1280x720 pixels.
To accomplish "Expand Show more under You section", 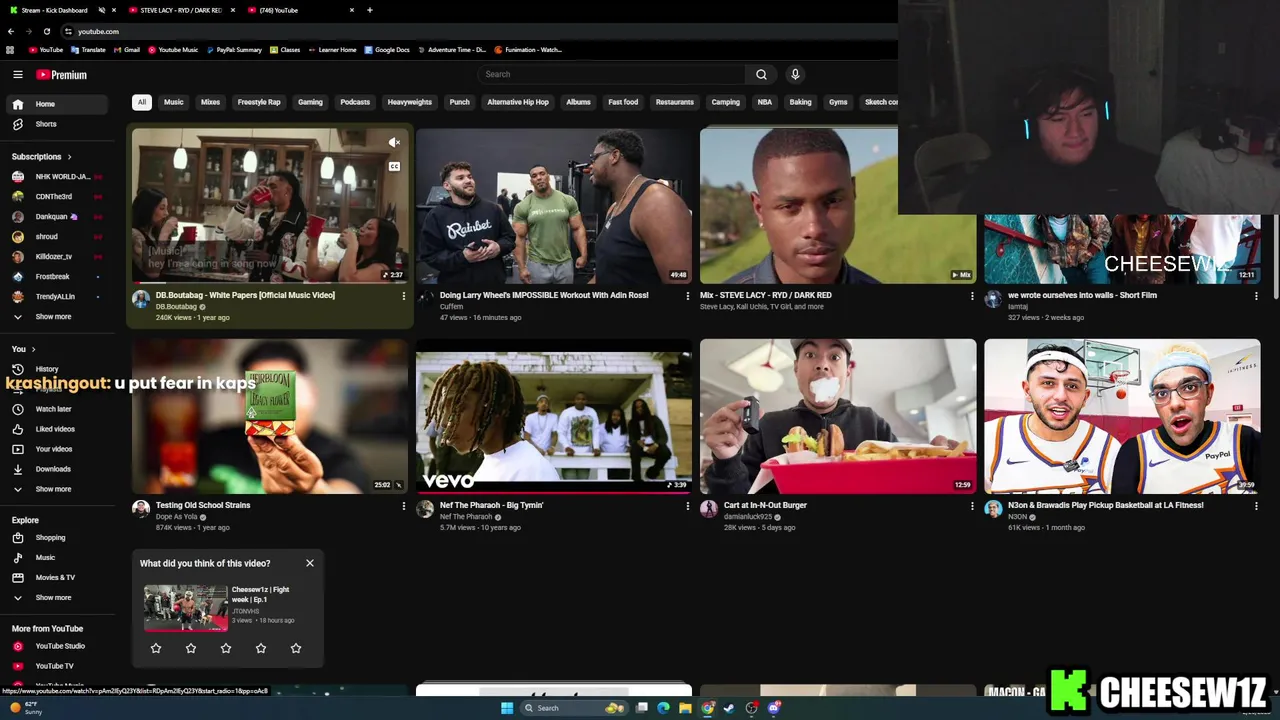I will click(x=56, y=489).
